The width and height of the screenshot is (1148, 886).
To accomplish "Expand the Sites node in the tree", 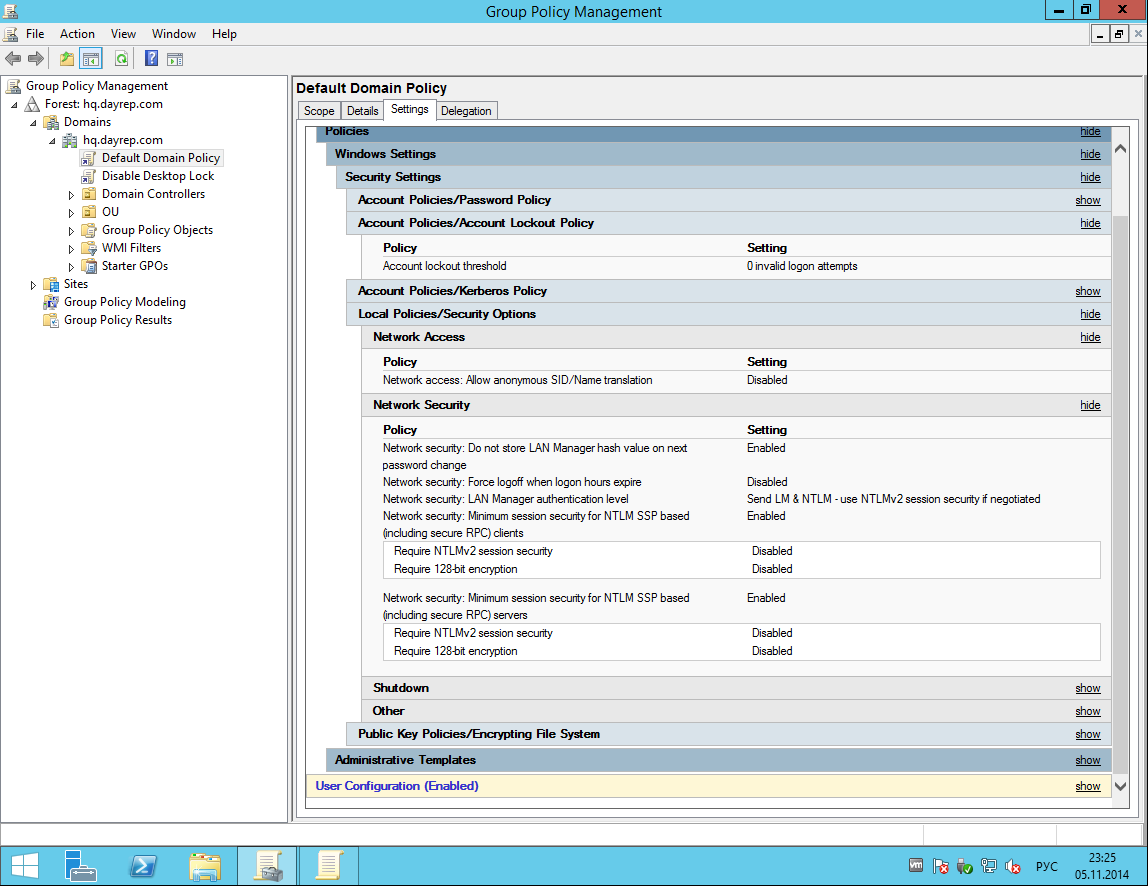I will 33,285.
